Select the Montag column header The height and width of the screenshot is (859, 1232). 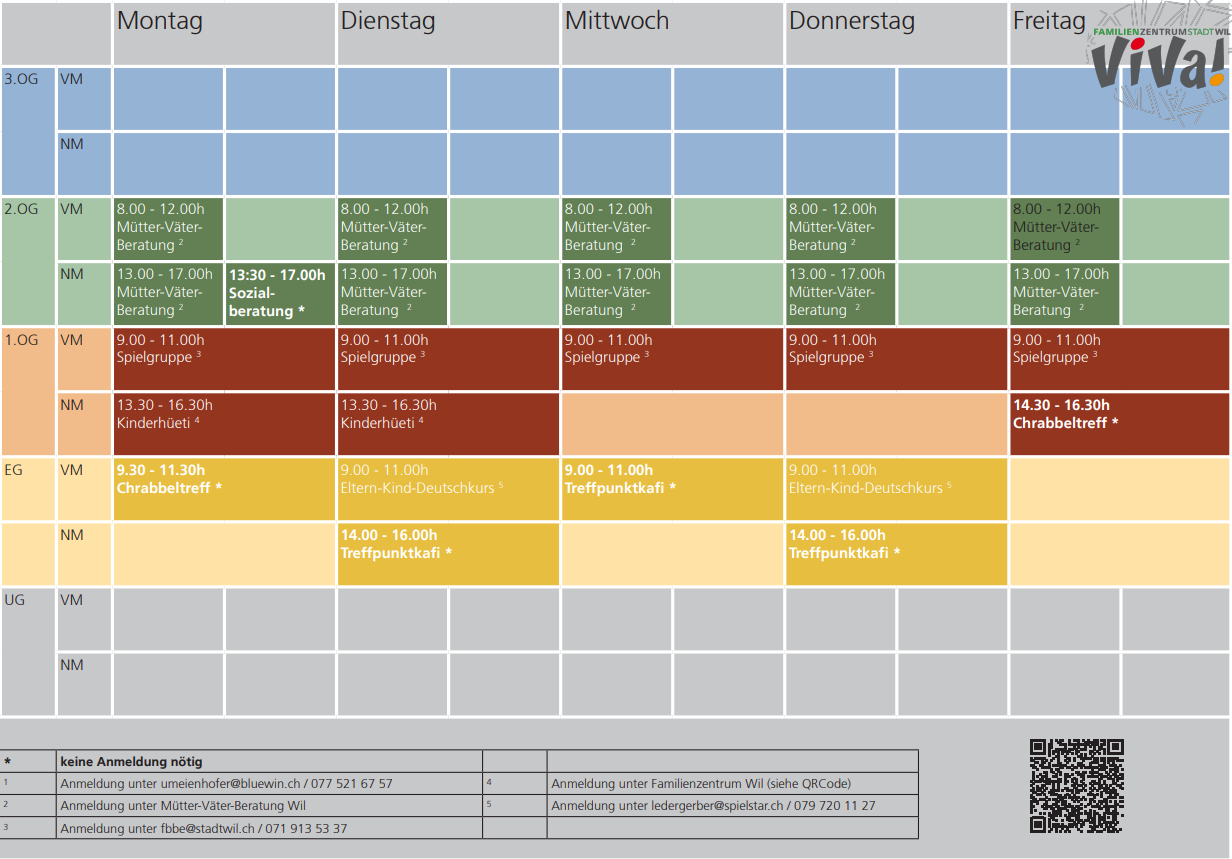click(x=160, y=22)
